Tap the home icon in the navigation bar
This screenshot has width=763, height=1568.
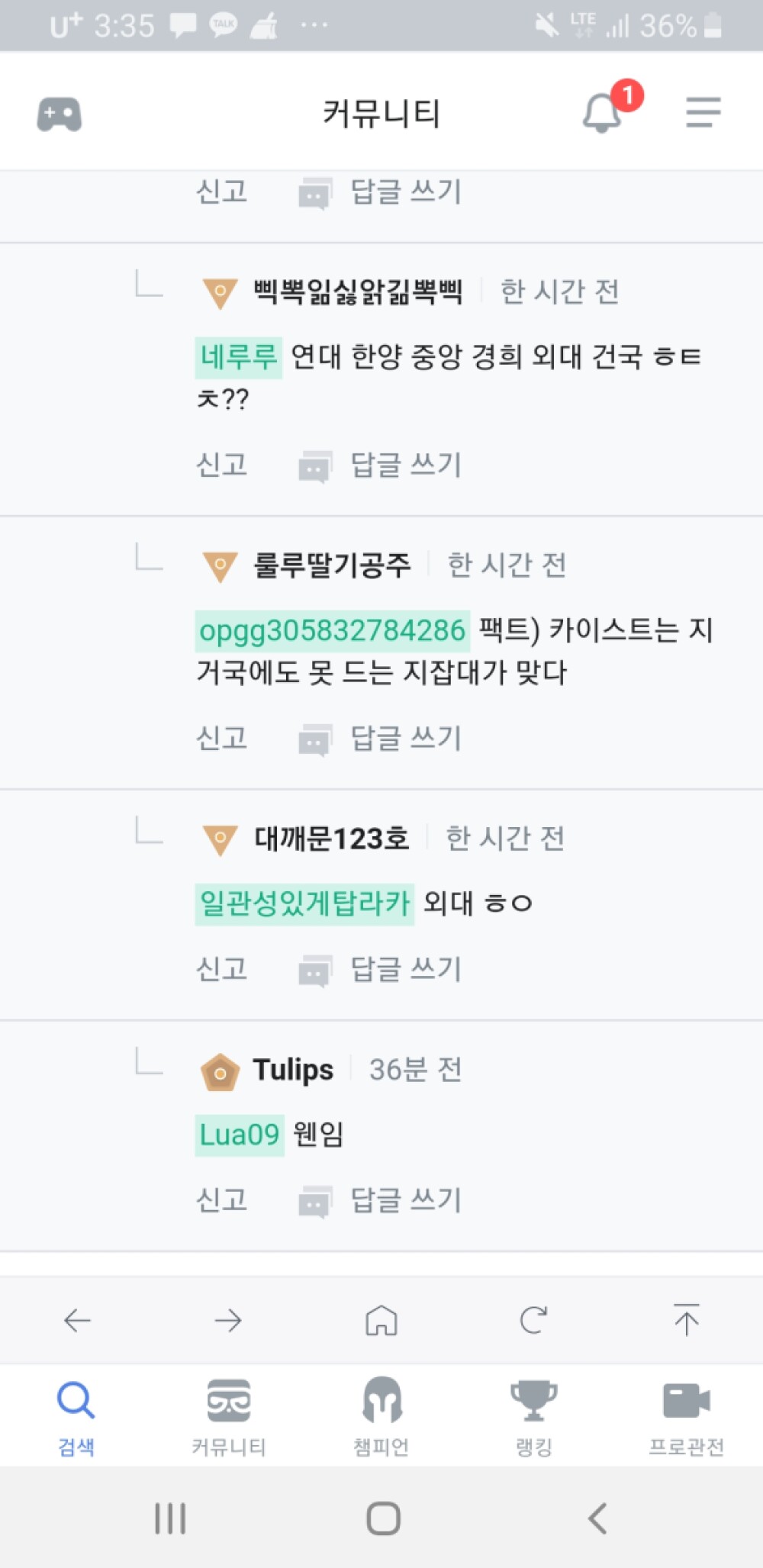(x=382, y=1321)
